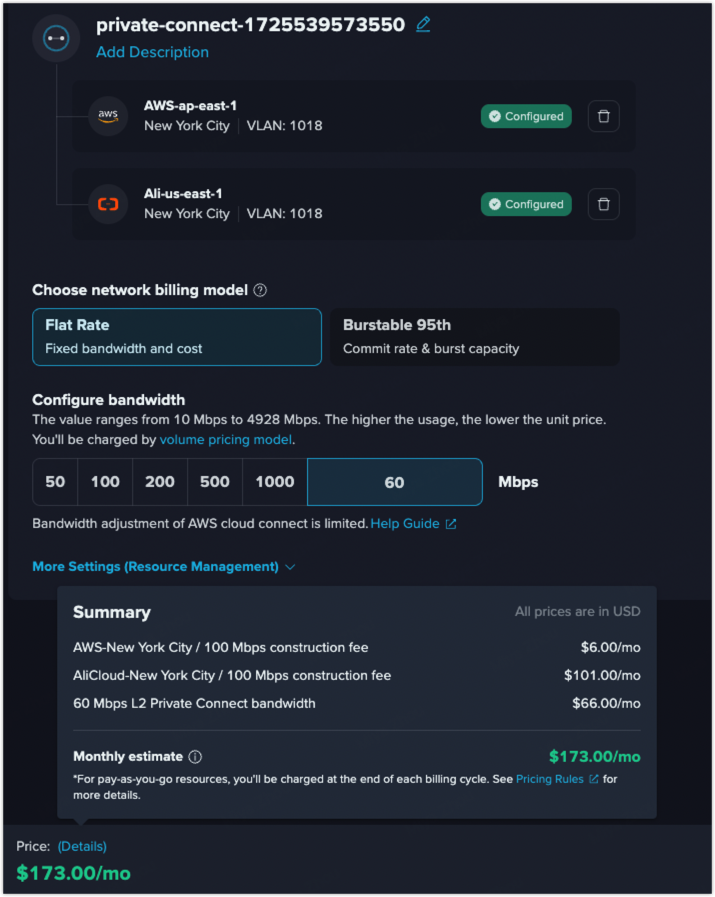Viewport: 715px width, 897px height.
Task: Toggle price Details popup
Action: [82, 846]
